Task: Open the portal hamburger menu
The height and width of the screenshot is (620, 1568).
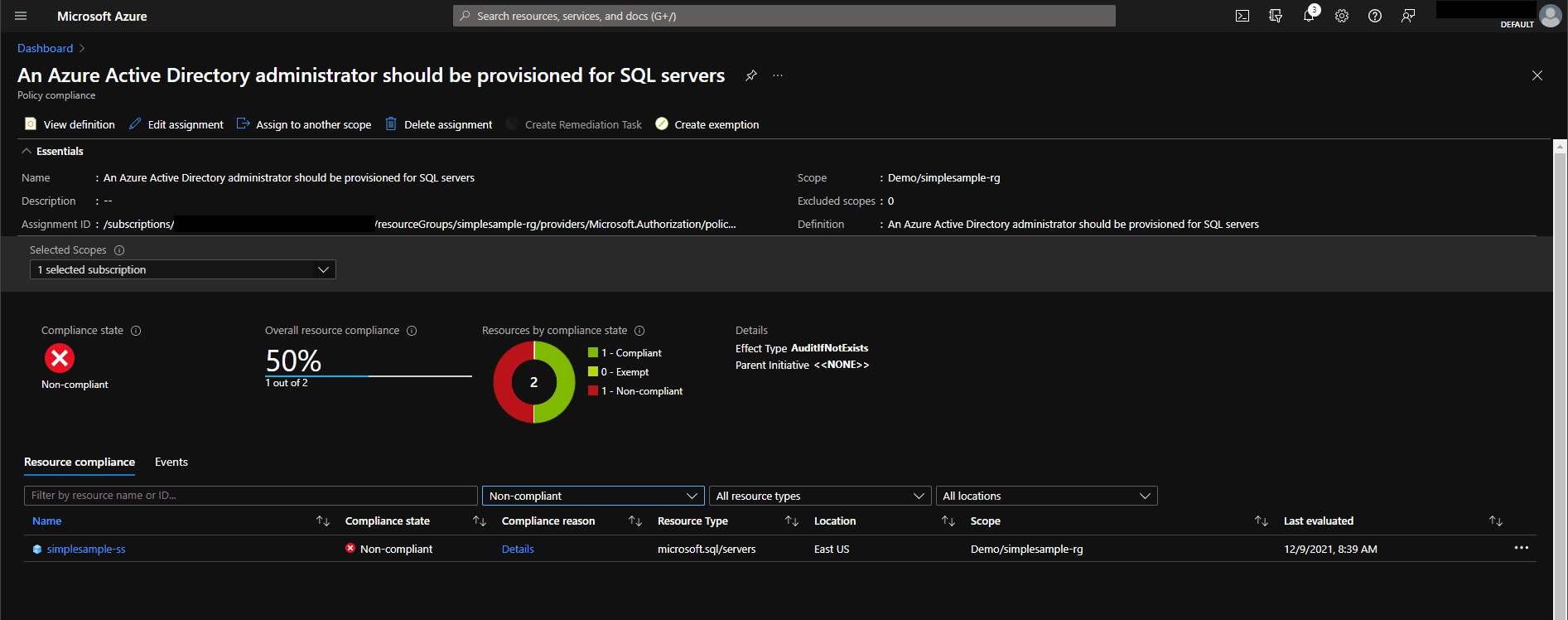Action: pos(21,16)
